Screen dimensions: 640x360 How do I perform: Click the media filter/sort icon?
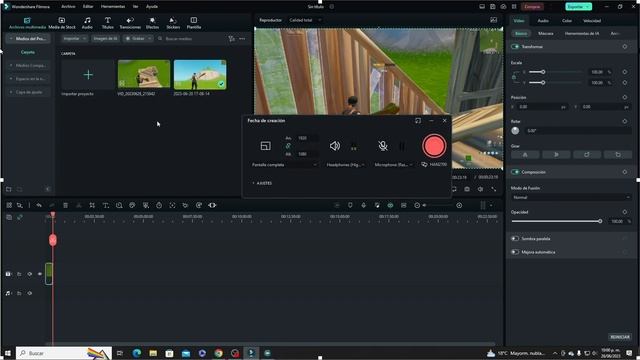231,38
